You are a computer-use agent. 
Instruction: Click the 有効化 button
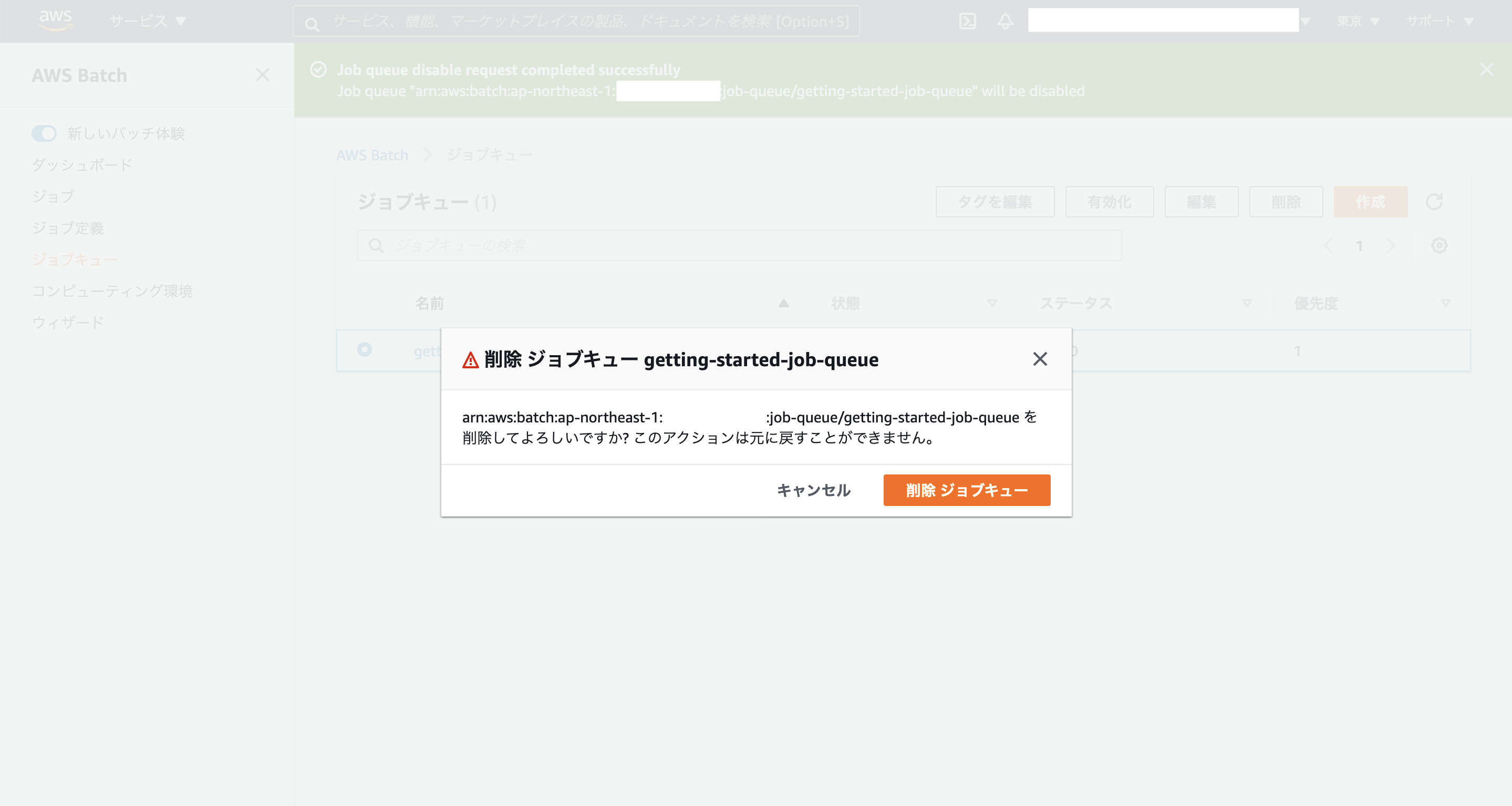pyautogui.click(x=1110, y=202)
